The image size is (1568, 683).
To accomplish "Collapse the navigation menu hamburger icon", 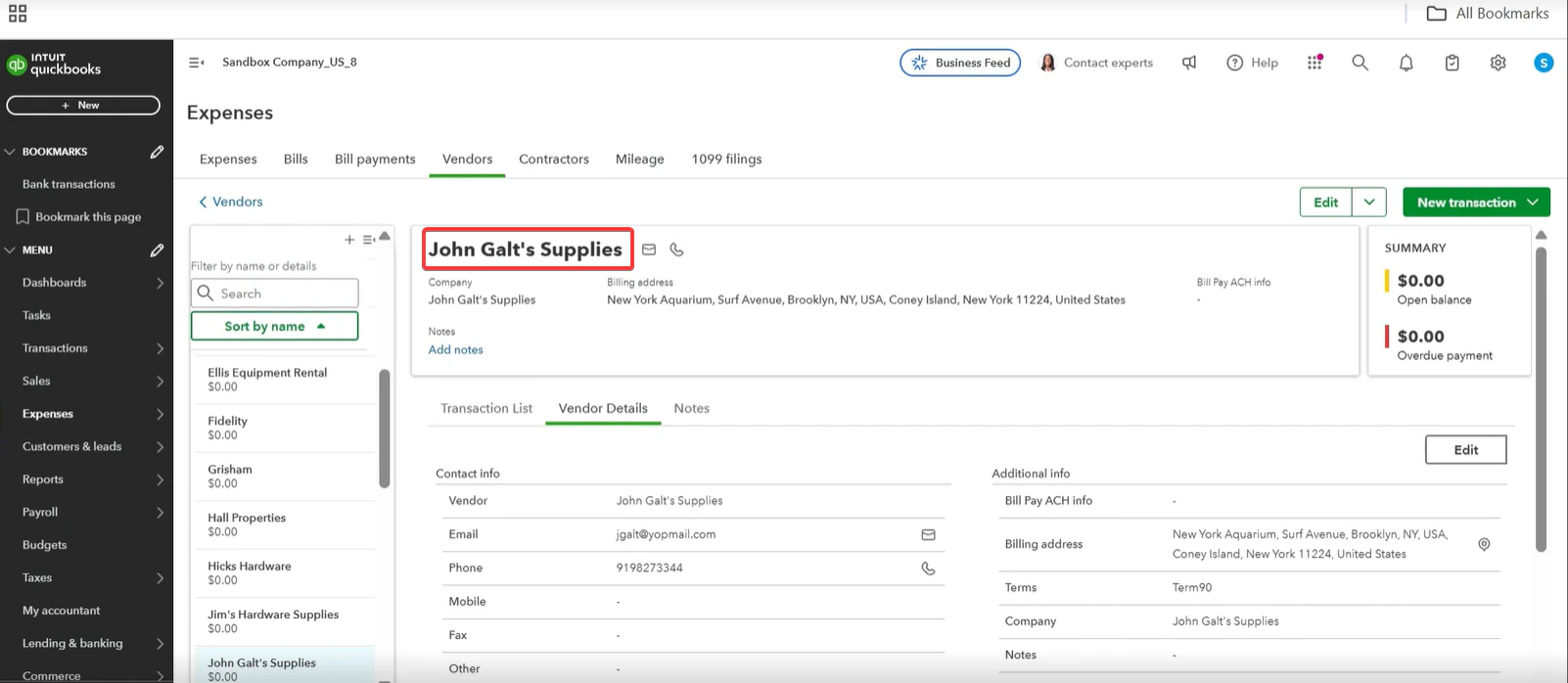I will tap(196, 63).
